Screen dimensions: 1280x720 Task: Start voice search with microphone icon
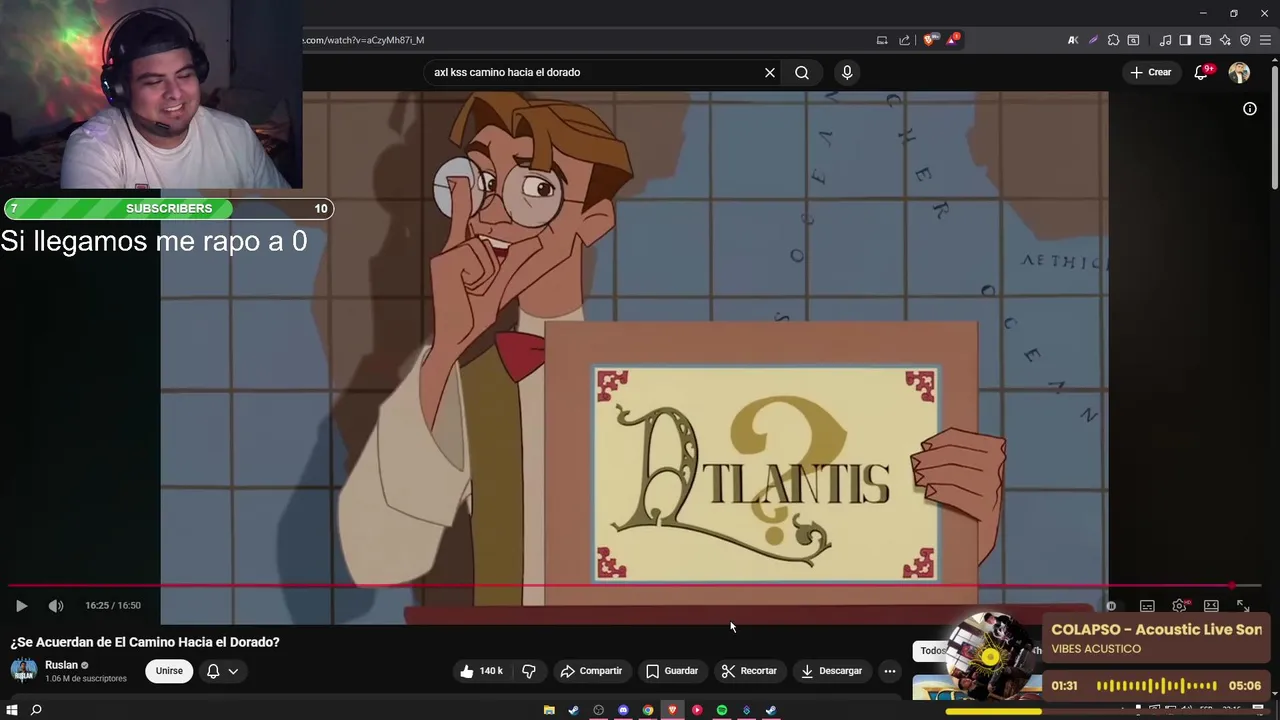click(847, 72)
